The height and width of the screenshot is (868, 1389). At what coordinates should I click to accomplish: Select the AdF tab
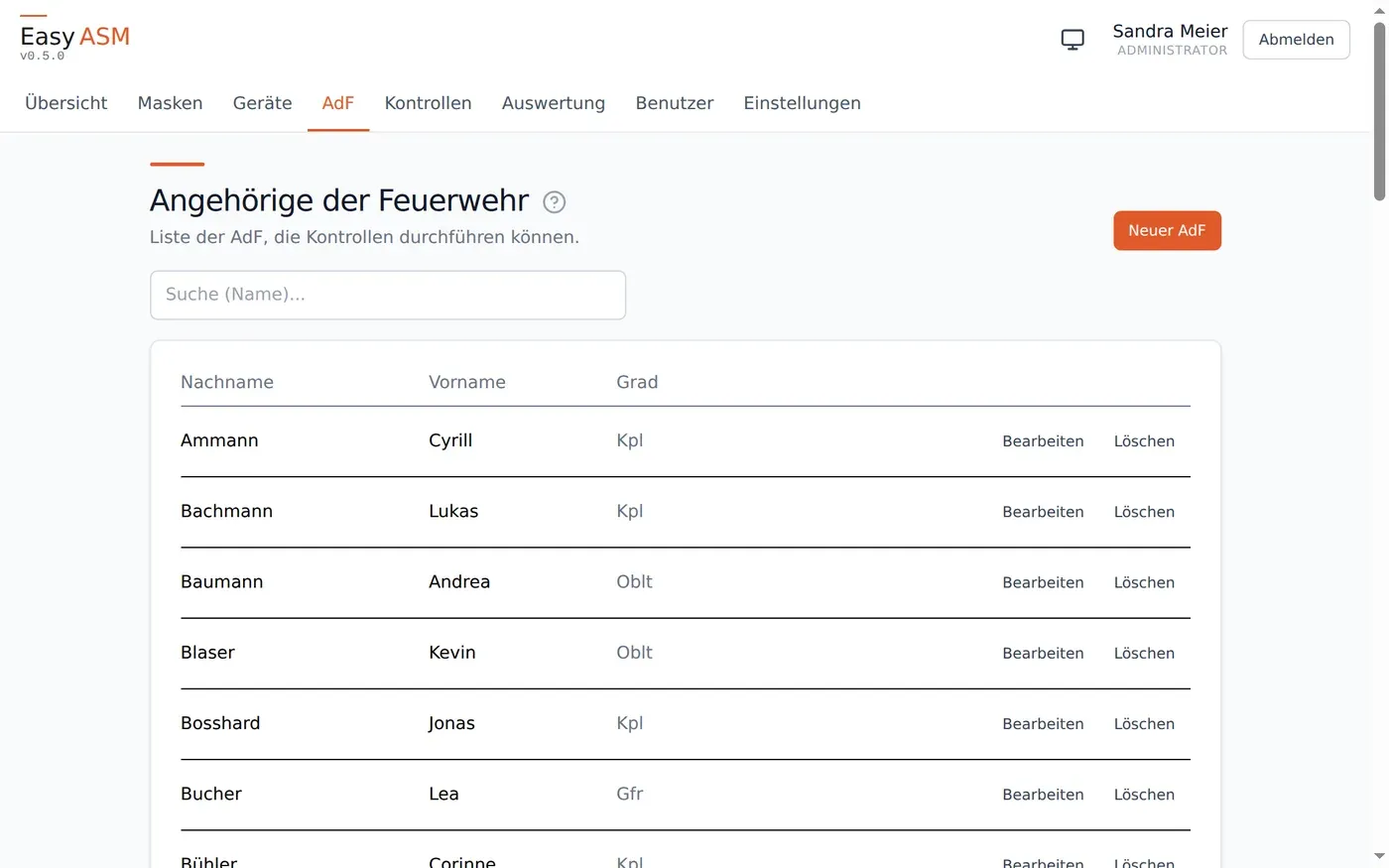[338, 103]
